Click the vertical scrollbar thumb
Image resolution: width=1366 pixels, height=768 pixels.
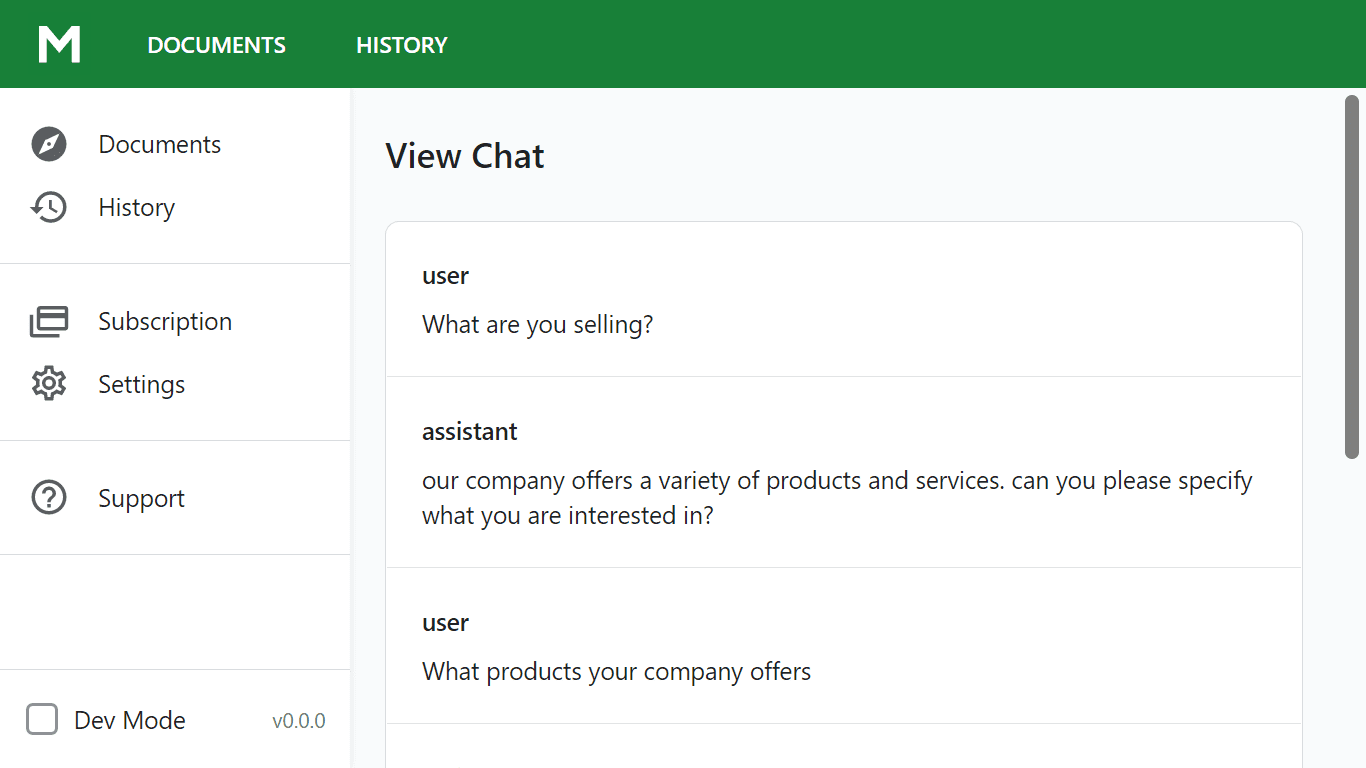click(x=1352, y=276)
